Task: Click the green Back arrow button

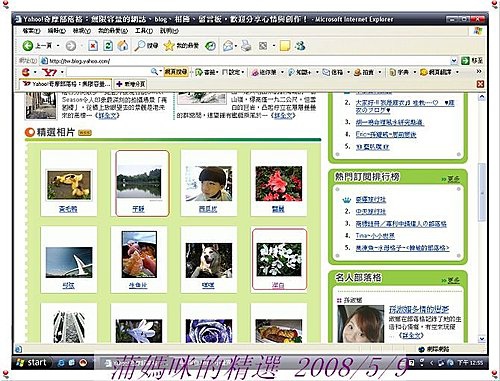Action: point(28,46)
